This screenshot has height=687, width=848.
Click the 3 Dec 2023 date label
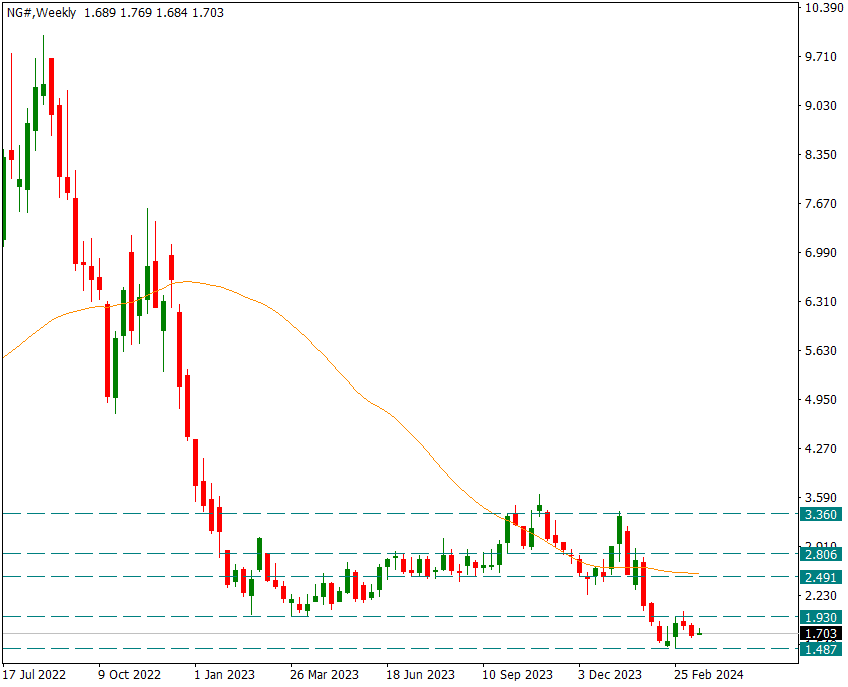tap(610, 675)
